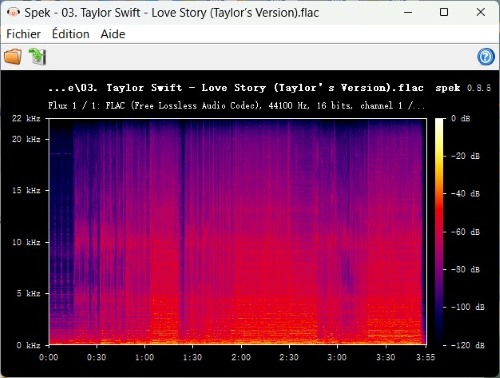
Task: Click the 20 kHz frequency label
Action: coord(26,139)
